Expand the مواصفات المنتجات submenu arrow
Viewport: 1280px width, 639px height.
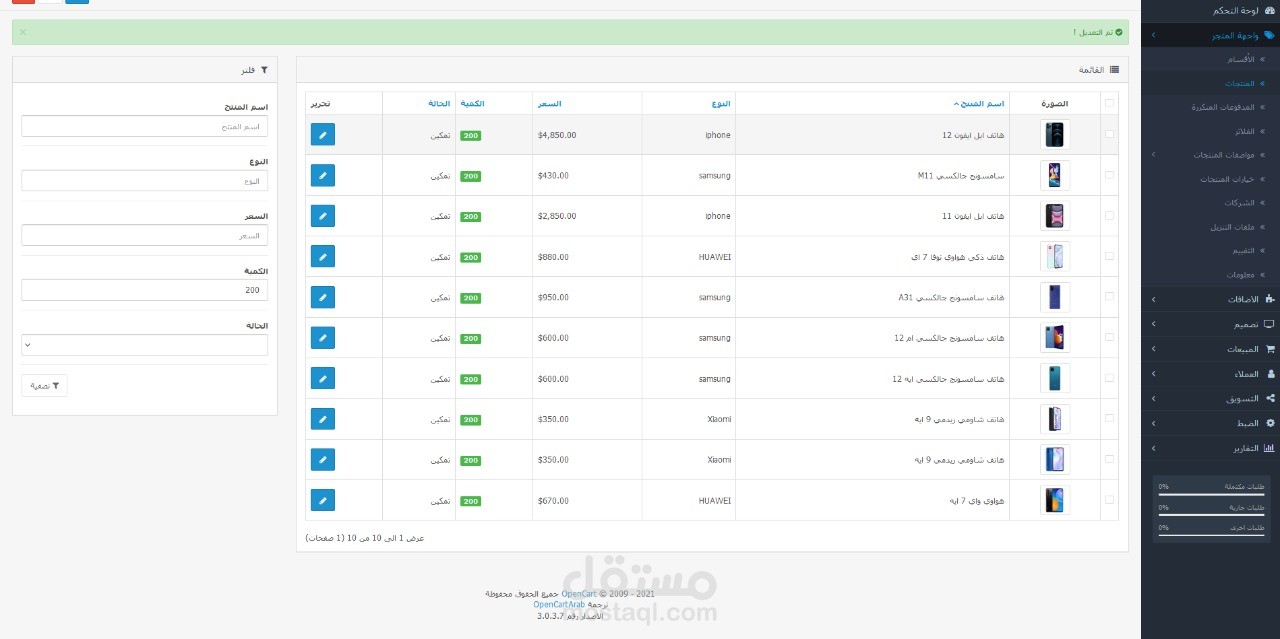pyautogui.click(x=1153, y=155)
